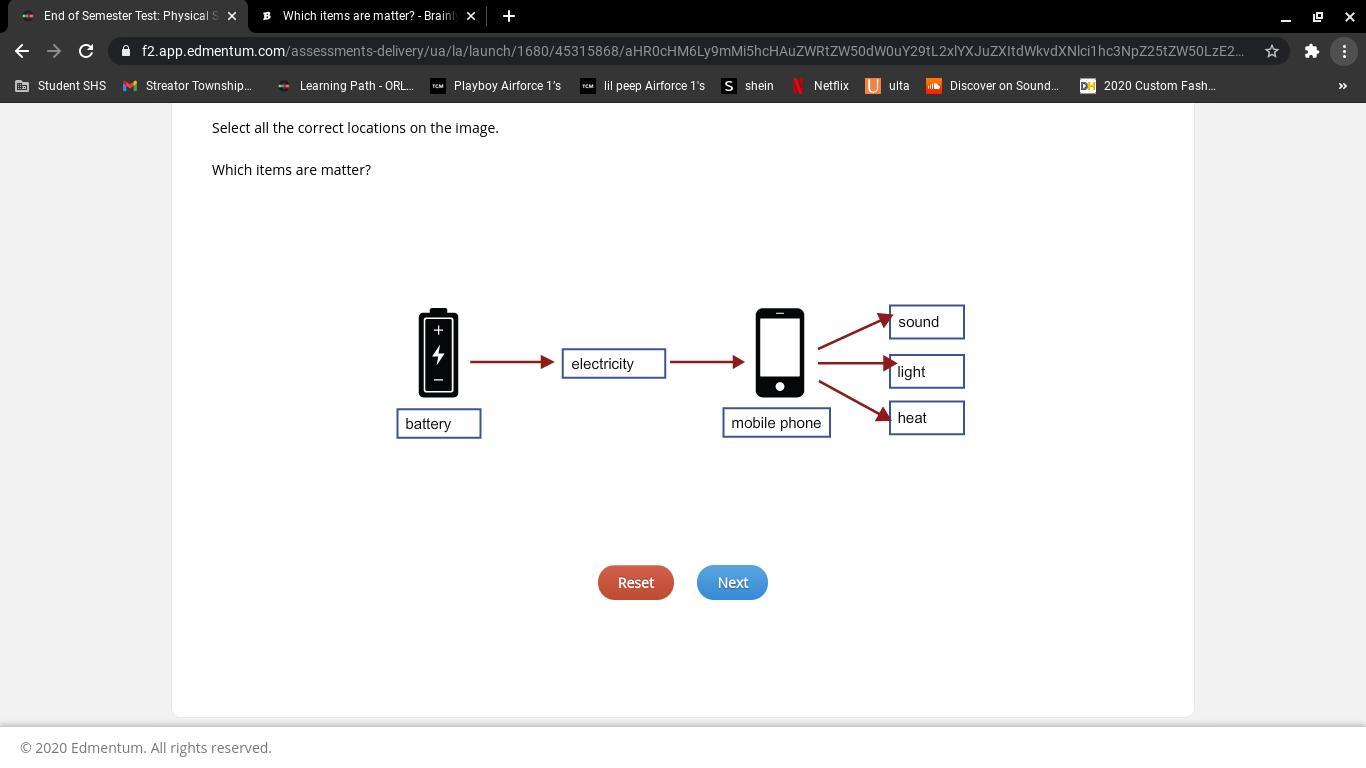Click the Next button
This screenshot has width=1366, height=768.
732,583
